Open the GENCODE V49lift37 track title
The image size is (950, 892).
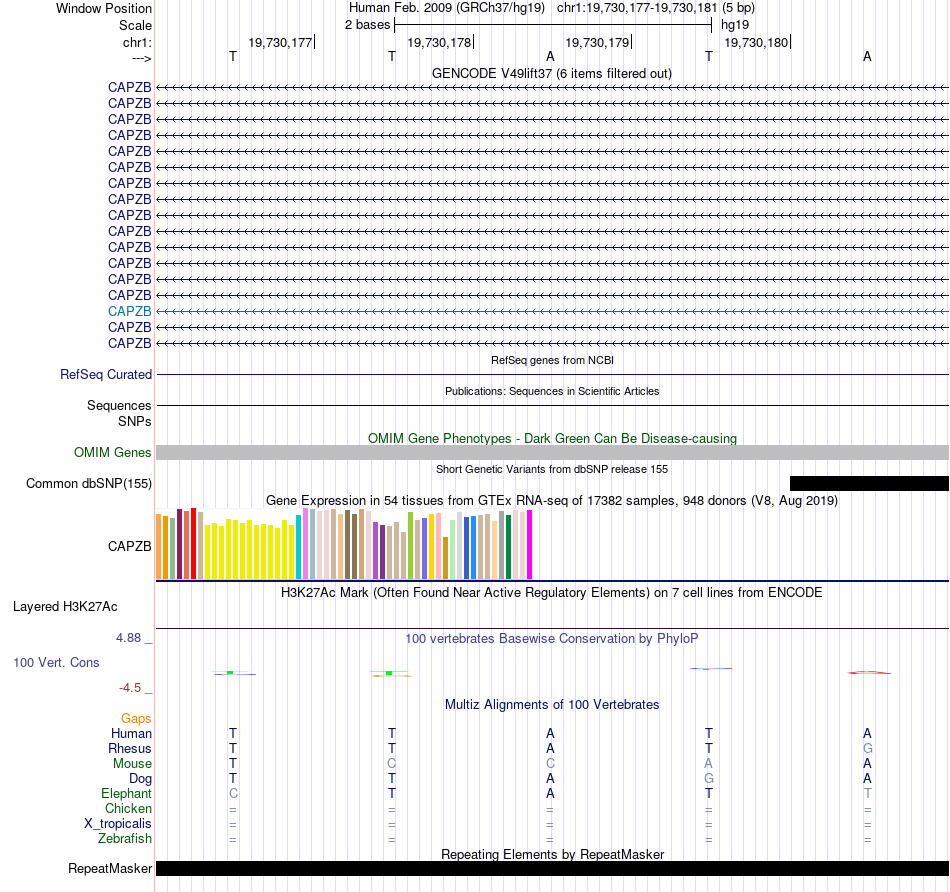(x=551, y=73)
